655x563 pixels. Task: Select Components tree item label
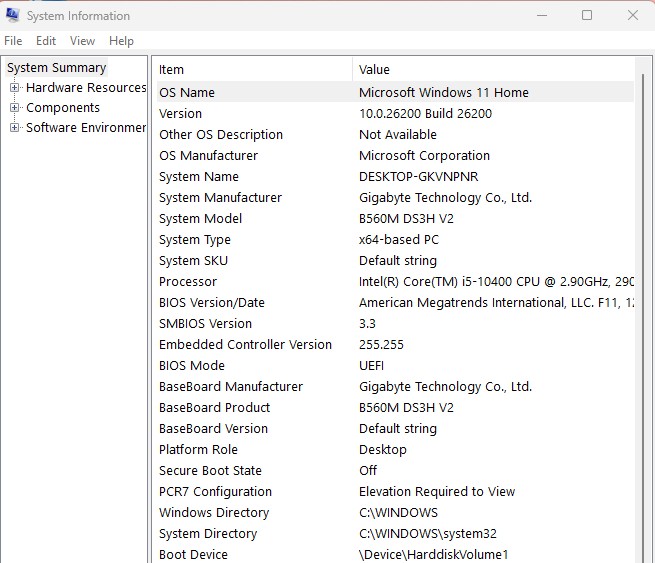coord(63,108)
